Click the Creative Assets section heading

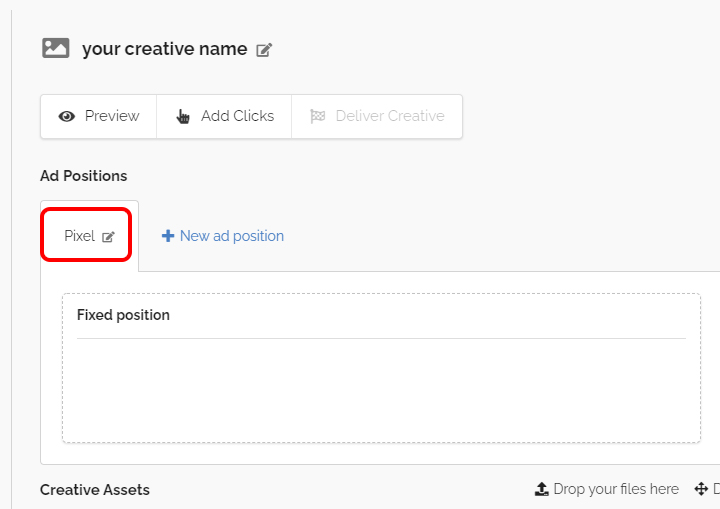click(x=95, y=490)
